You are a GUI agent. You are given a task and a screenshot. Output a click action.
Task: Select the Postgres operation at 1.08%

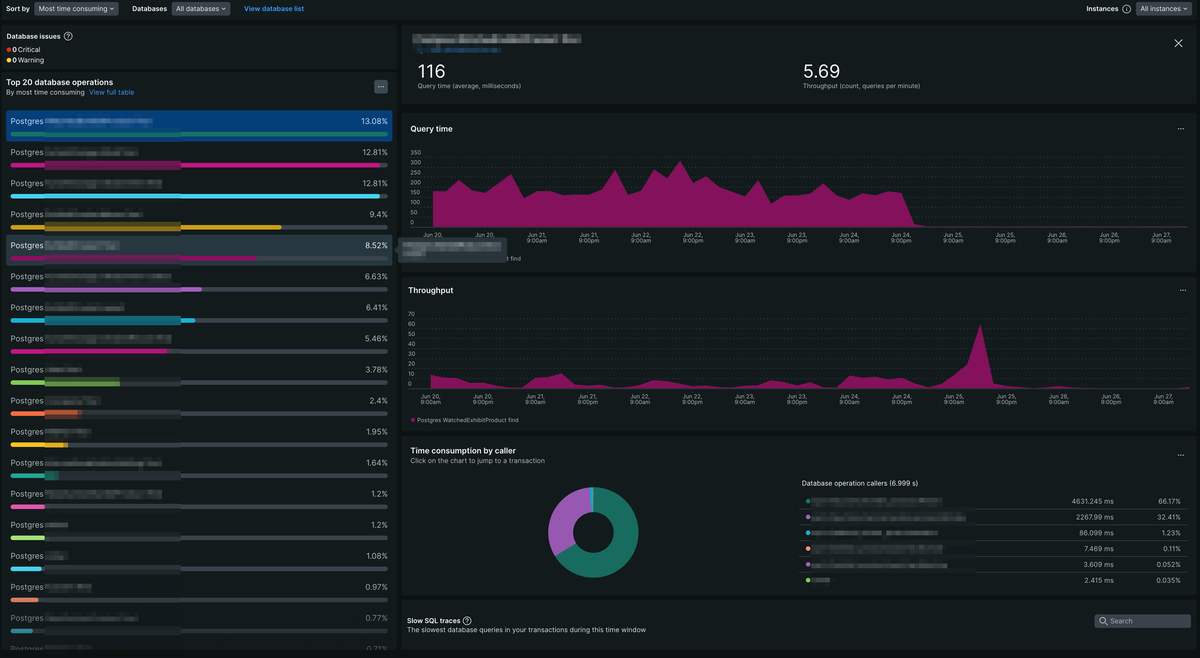[x=199, y=560]
